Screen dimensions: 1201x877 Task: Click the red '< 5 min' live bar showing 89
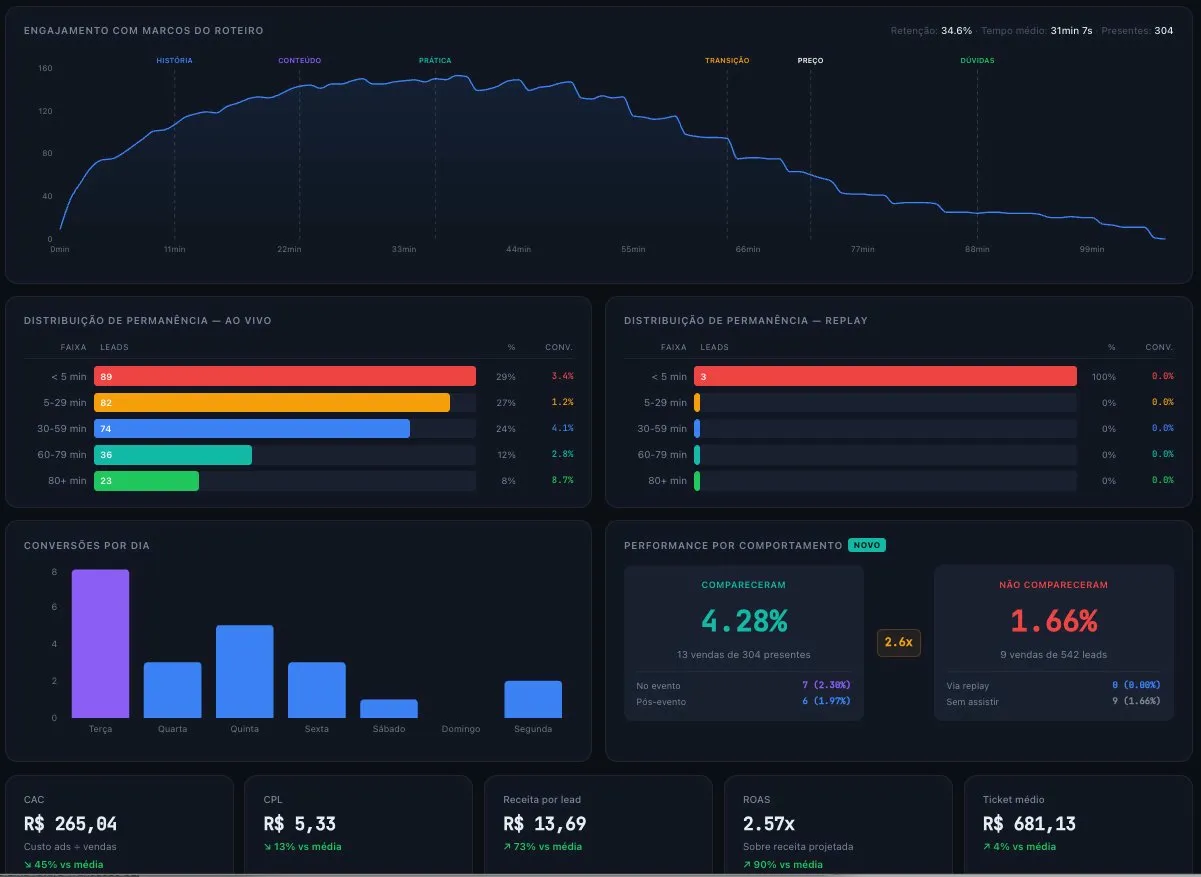coord(285,376)
